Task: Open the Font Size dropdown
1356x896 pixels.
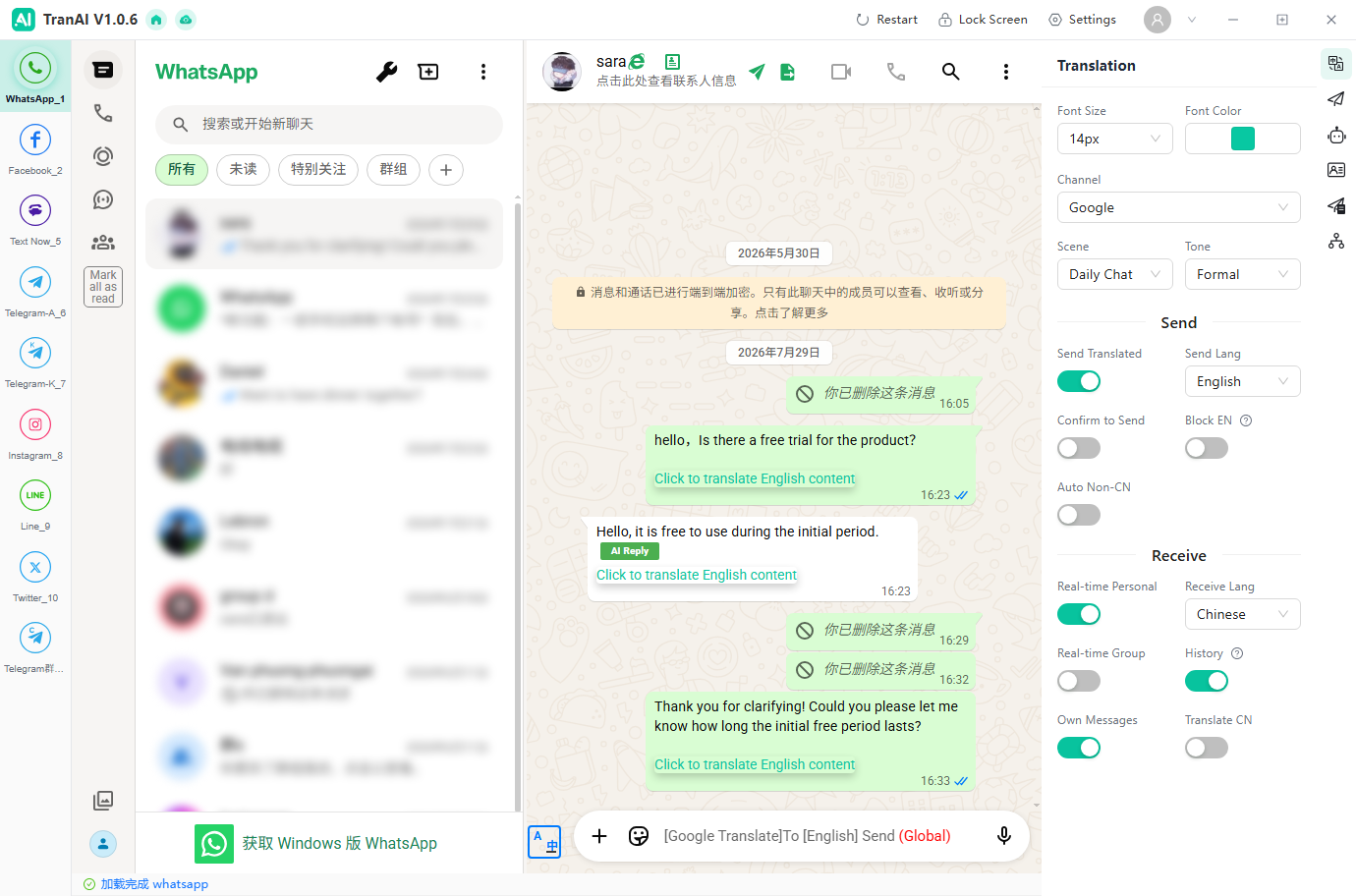Action: [1115, 139]
